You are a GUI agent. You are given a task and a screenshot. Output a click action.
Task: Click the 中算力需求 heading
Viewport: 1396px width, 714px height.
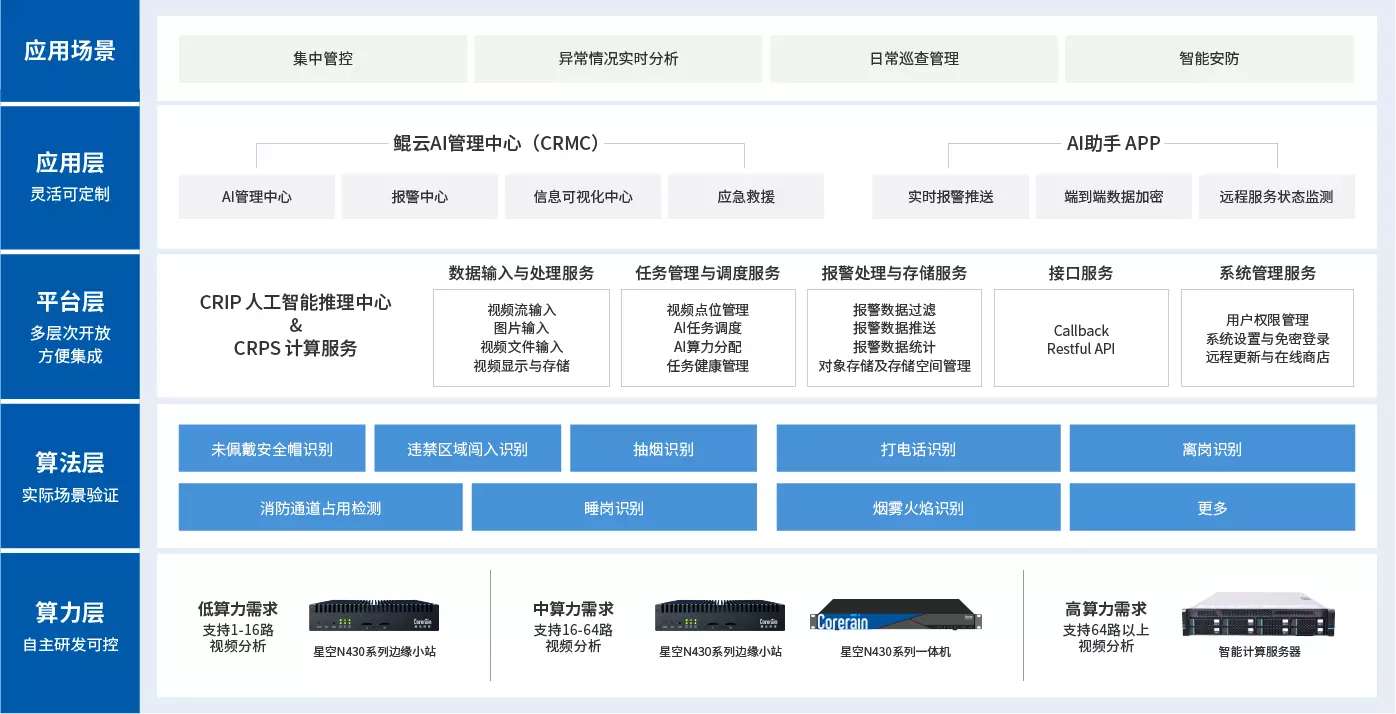click(574, 609)
